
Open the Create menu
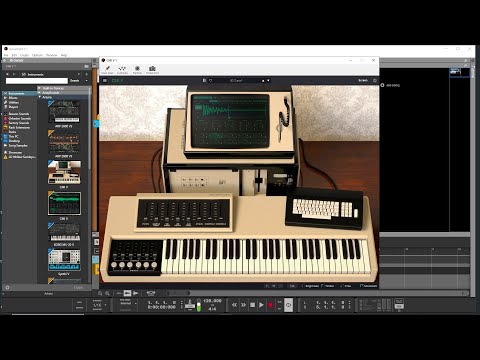pos(25,55)
